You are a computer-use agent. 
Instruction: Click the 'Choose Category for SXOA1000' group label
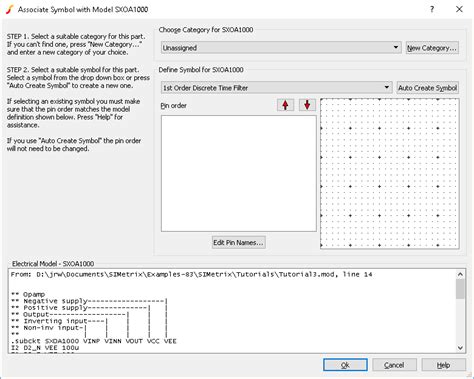206,30
